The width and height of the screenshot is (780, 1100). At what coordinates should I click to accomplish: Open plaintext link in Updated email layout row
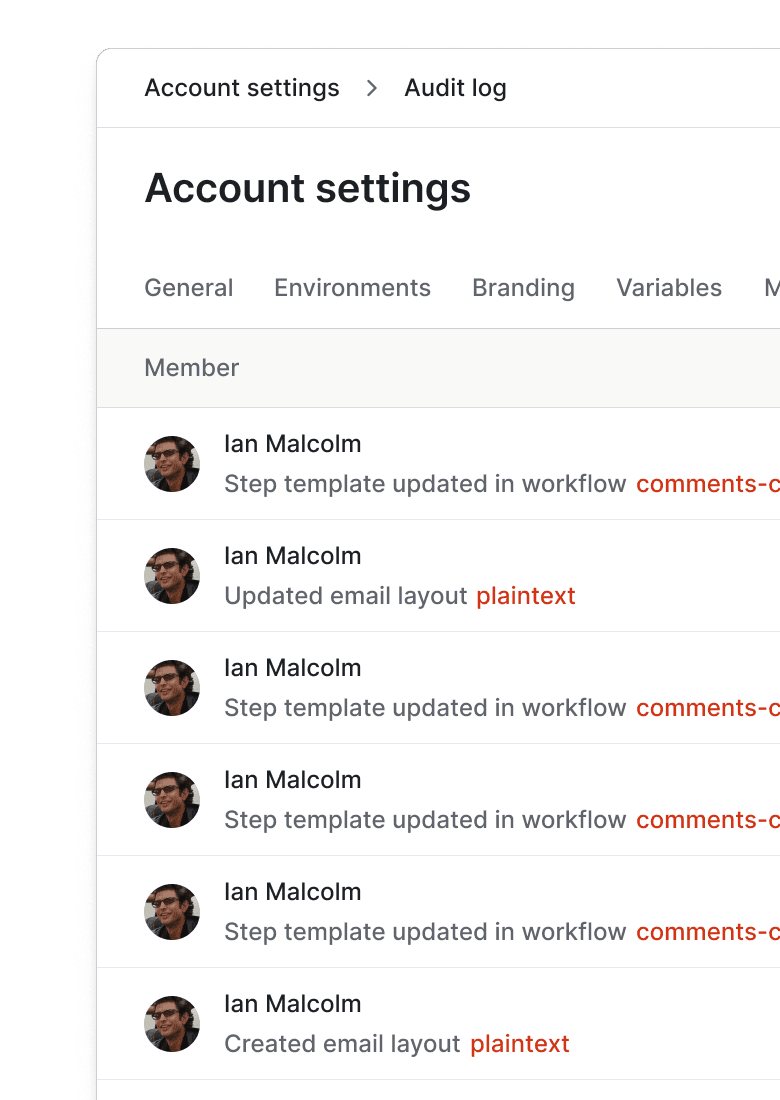[x=526, y=596]
